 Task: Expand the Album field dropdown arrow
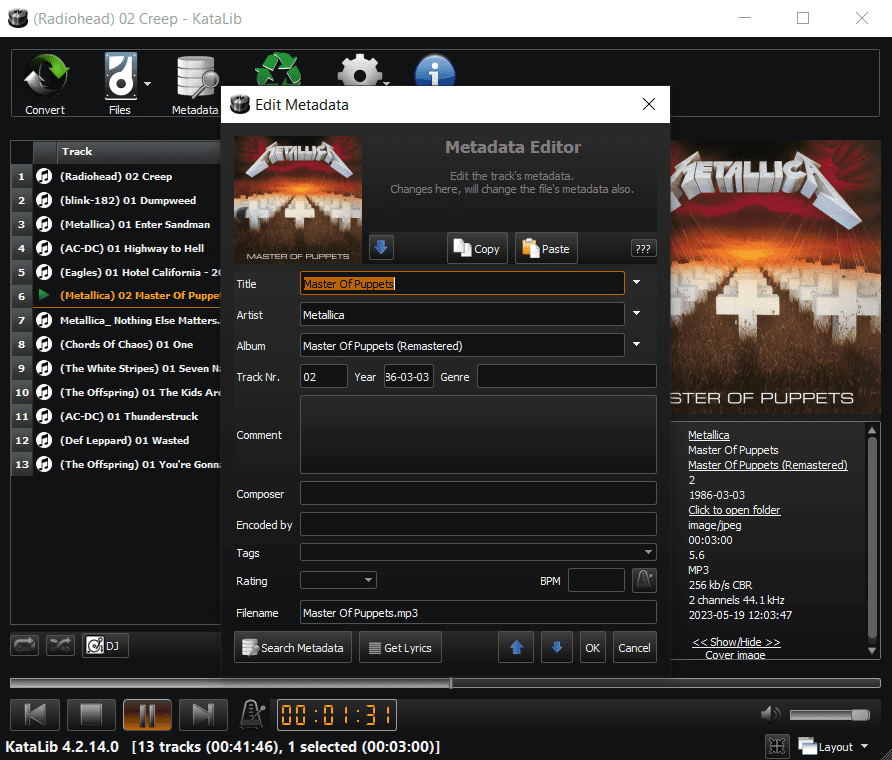pos(637,344)
